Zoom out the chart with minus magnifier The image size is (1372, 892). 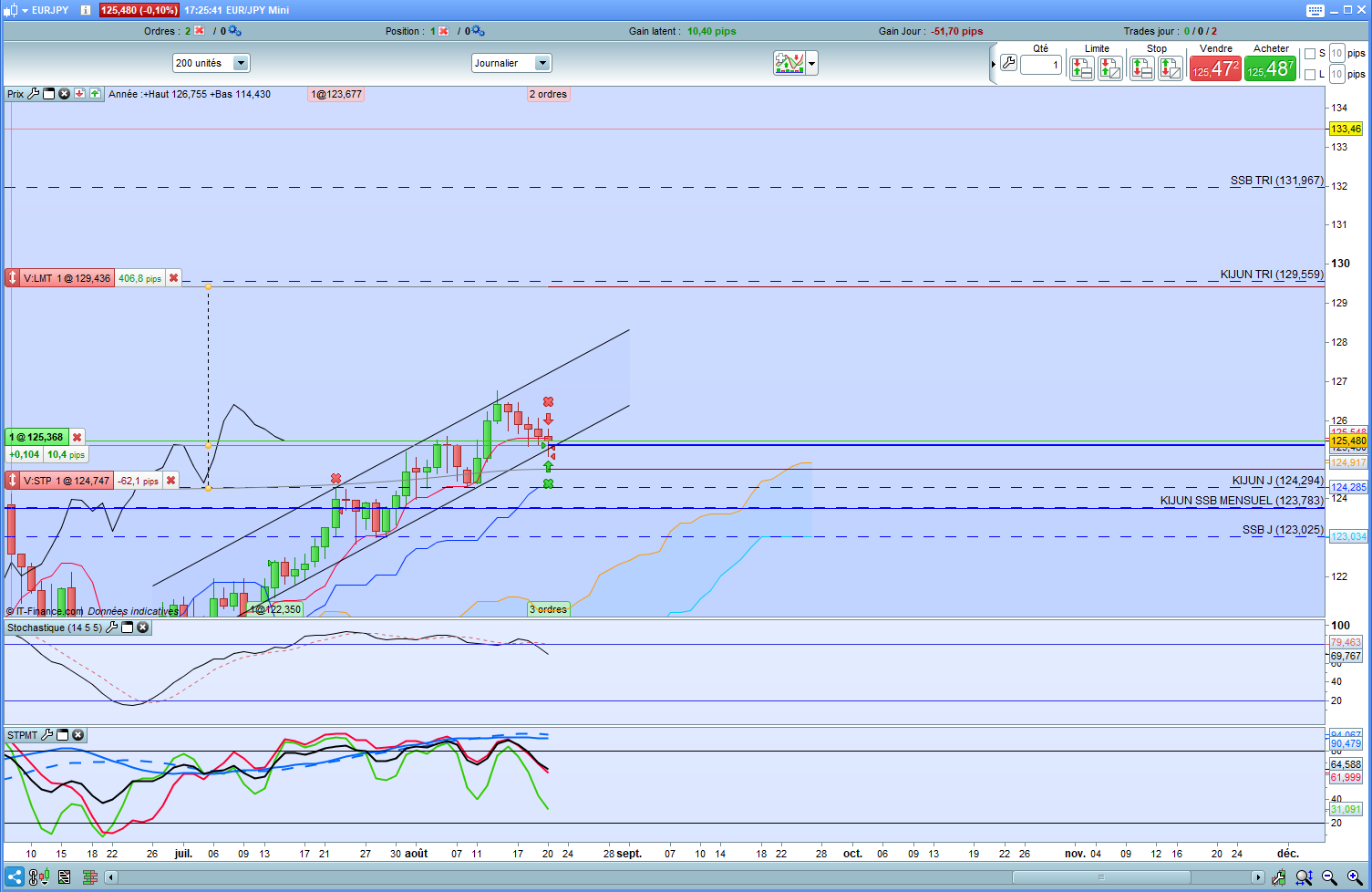point(1329,877)
